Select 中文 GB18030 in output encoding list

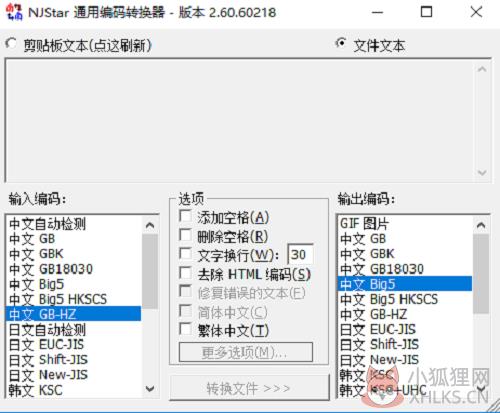tap(405, 269)
